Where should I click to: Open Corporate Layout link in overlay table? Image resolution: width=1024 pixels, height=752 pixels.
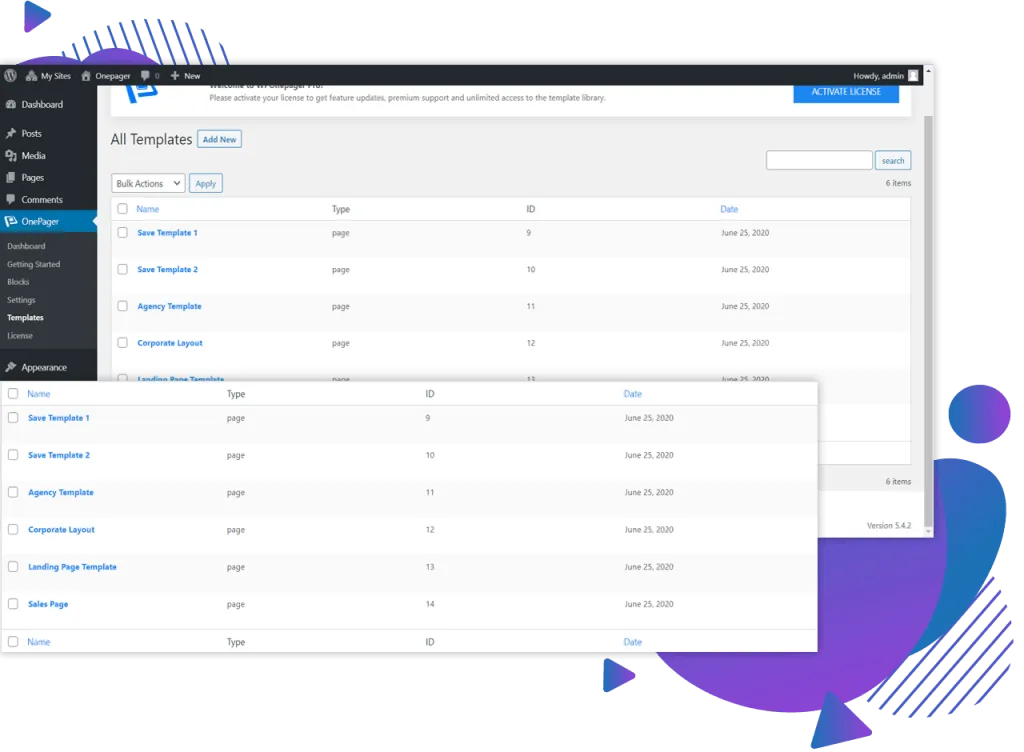(61, 529)
